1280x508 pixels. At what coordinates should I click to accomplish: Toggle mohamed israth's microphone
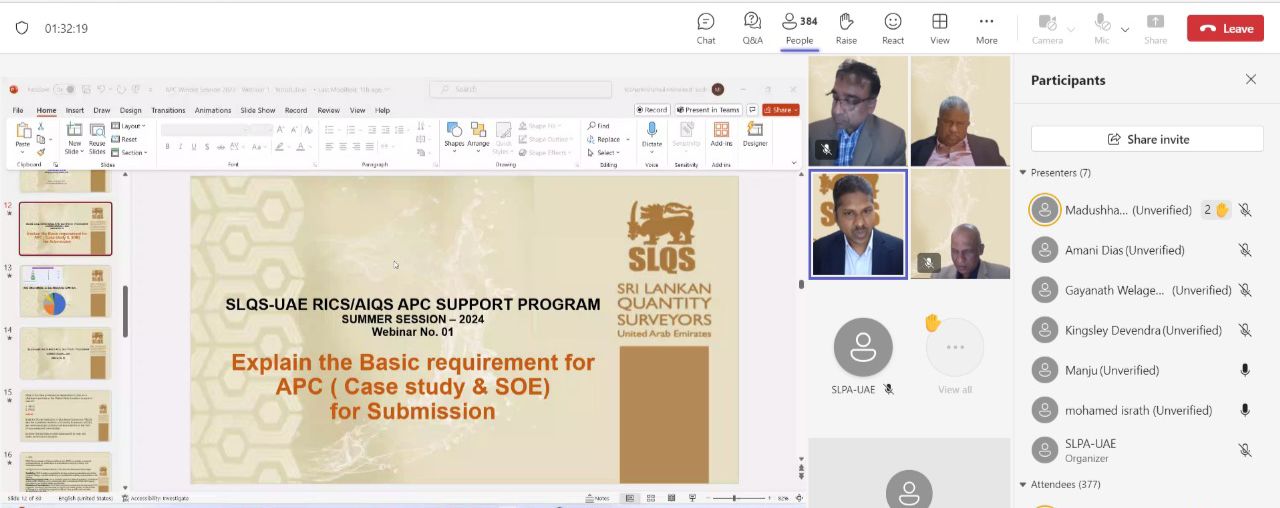click(x=1245, y=410)
